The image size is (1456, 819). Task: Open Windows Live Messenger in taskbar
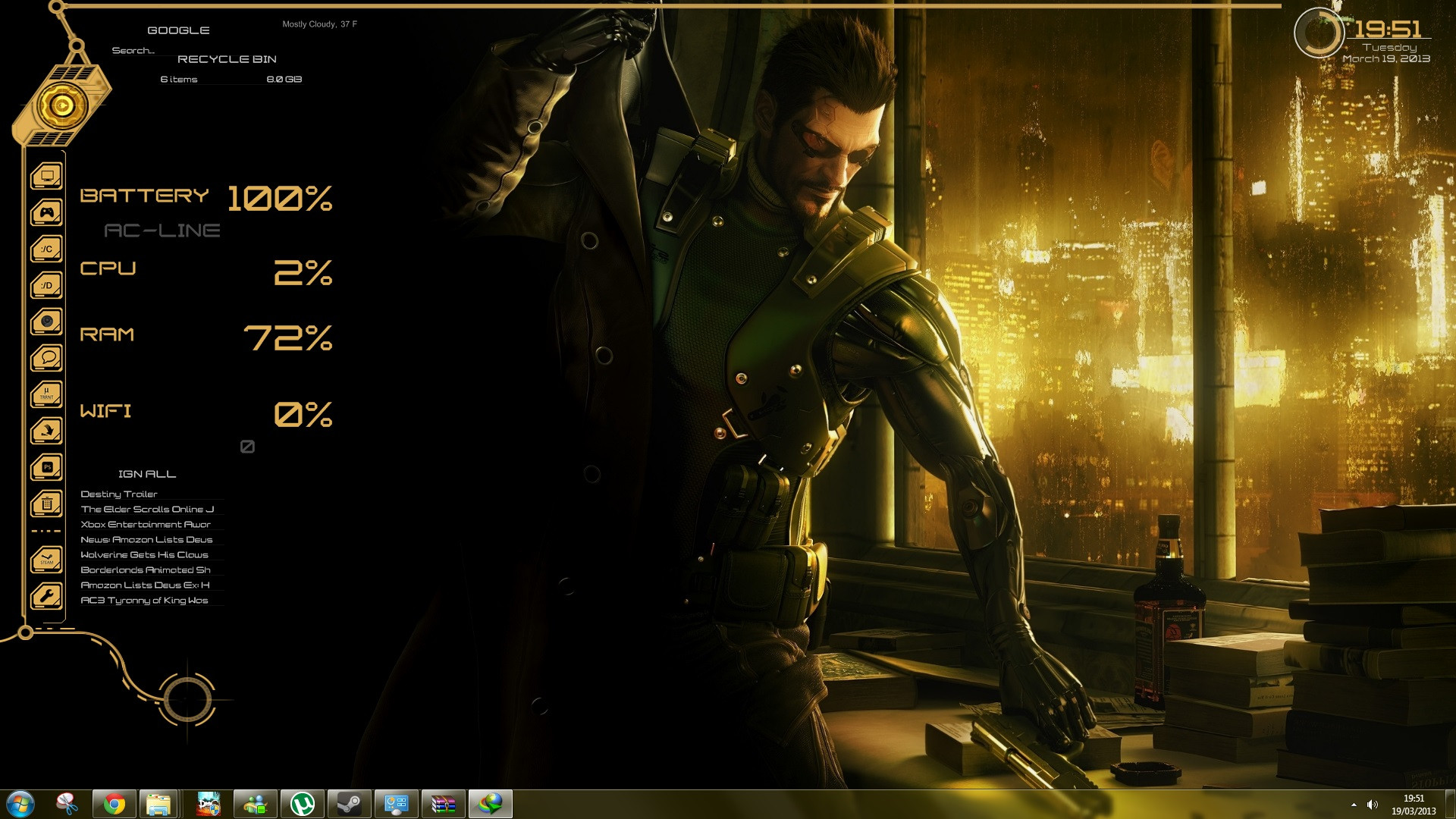tap(256, 804)
